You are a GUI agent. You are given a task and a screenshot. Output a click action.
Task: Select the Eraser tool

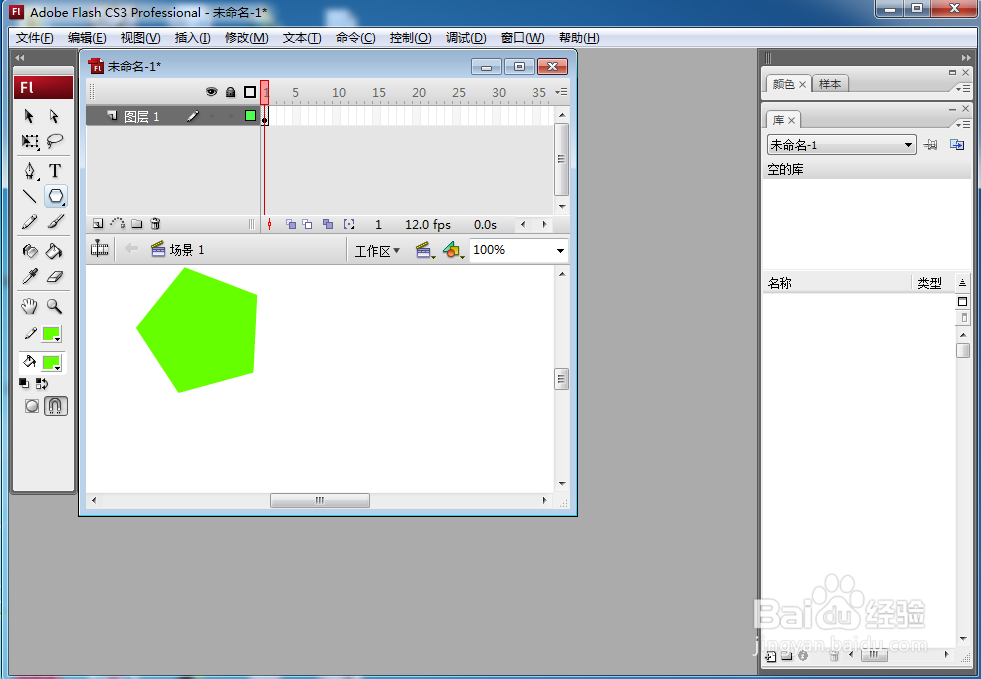pyautogui.click(x=55, y=276)
